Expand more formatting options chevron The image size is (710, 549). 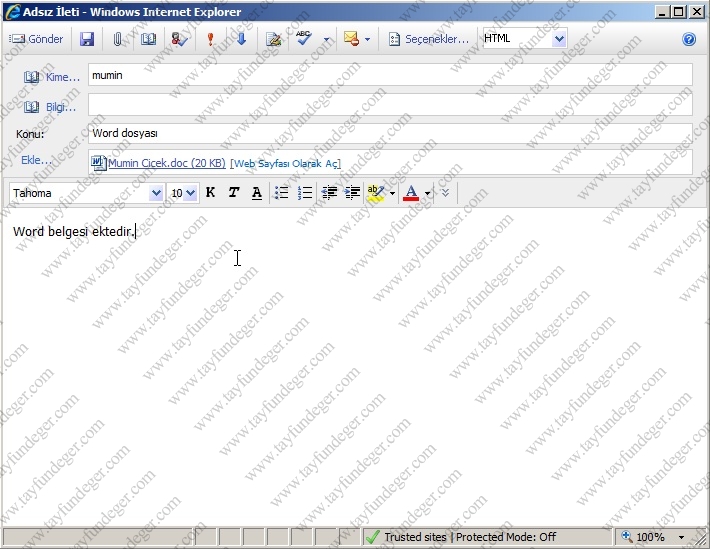[446, 193]
